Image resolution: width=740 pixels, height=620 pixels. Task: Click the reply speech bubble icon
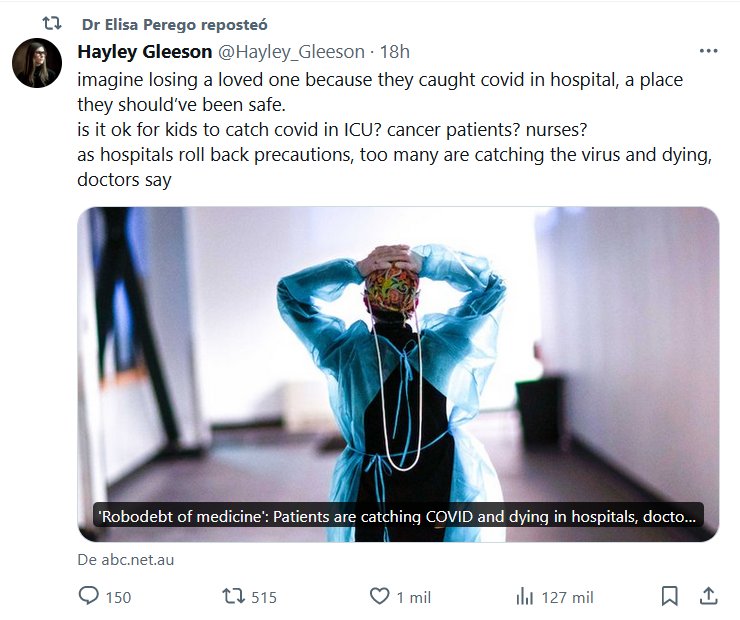click(x=89, y=596)
